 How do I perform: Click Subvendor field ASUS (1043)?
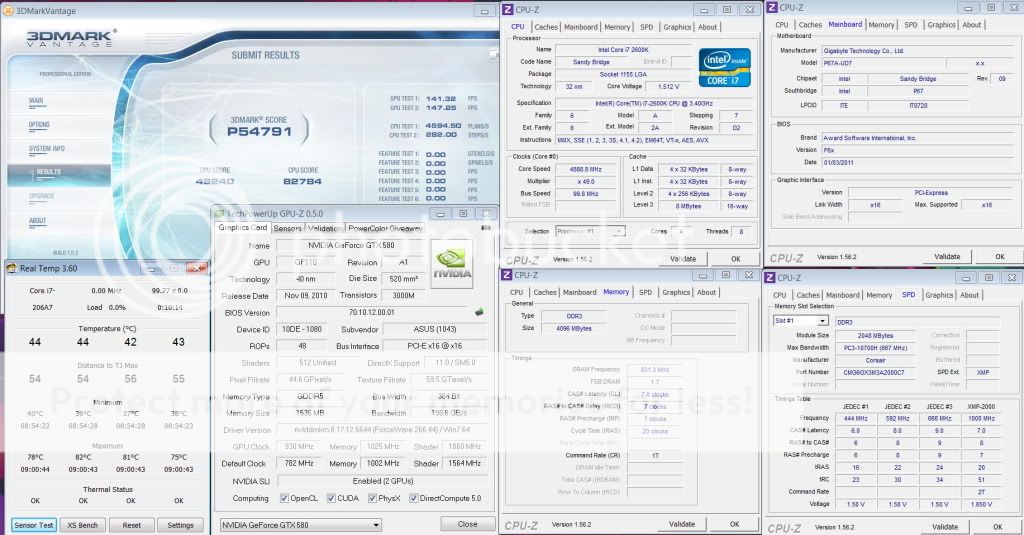point(435,329)
